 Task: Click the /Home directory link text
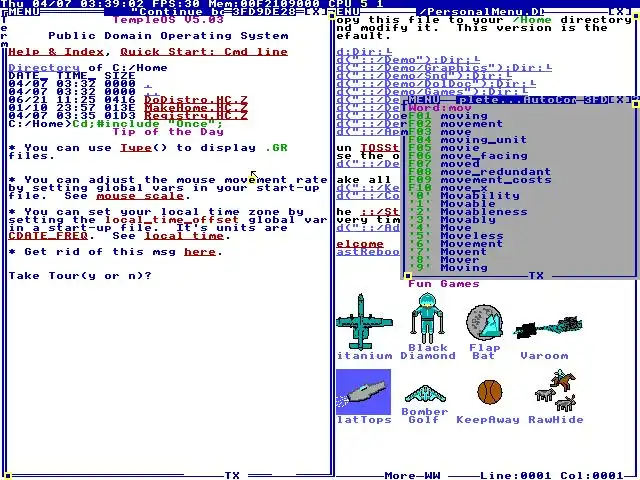532,20
